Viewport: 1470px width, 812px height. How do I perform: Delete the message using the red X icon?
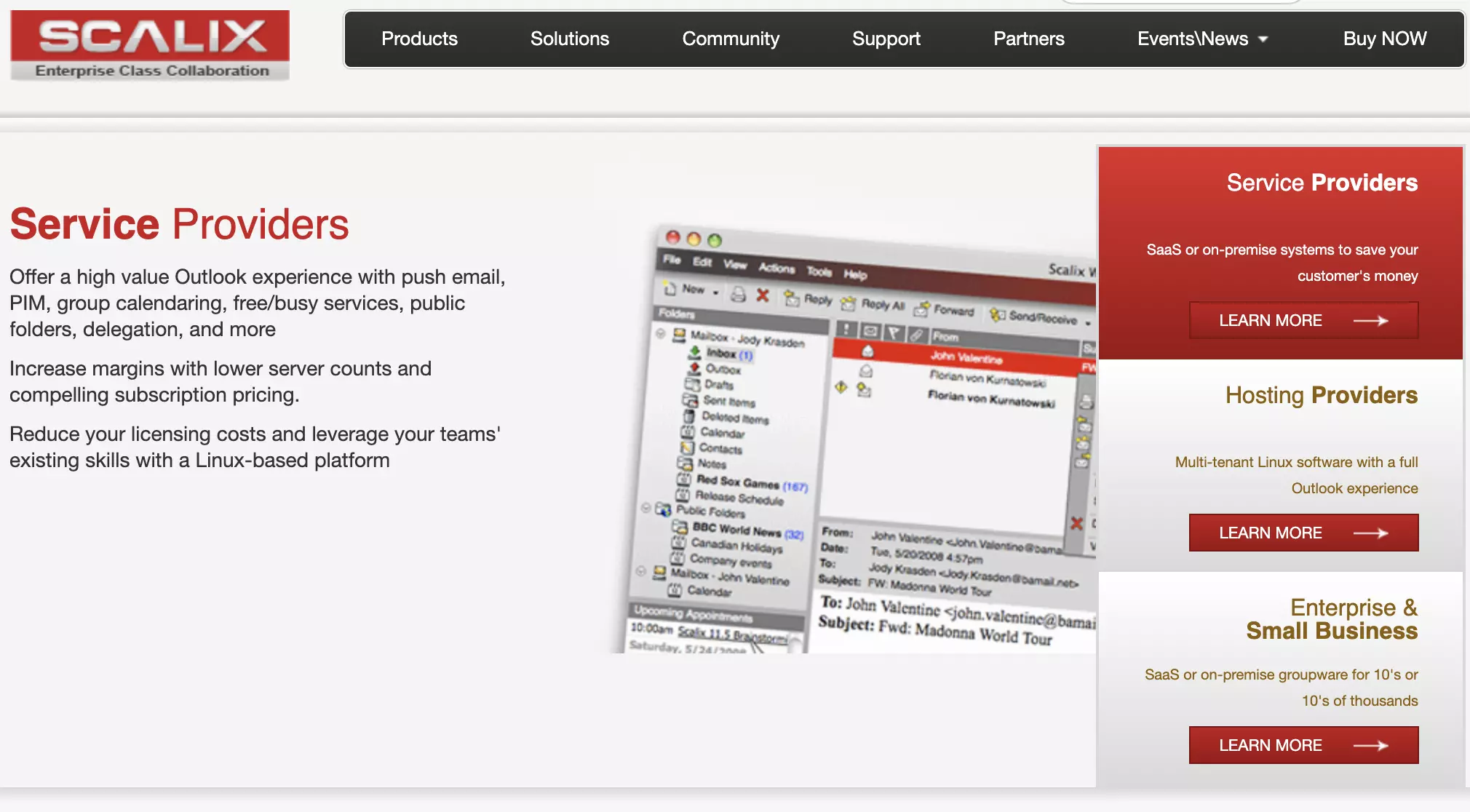tap(763, 296)
